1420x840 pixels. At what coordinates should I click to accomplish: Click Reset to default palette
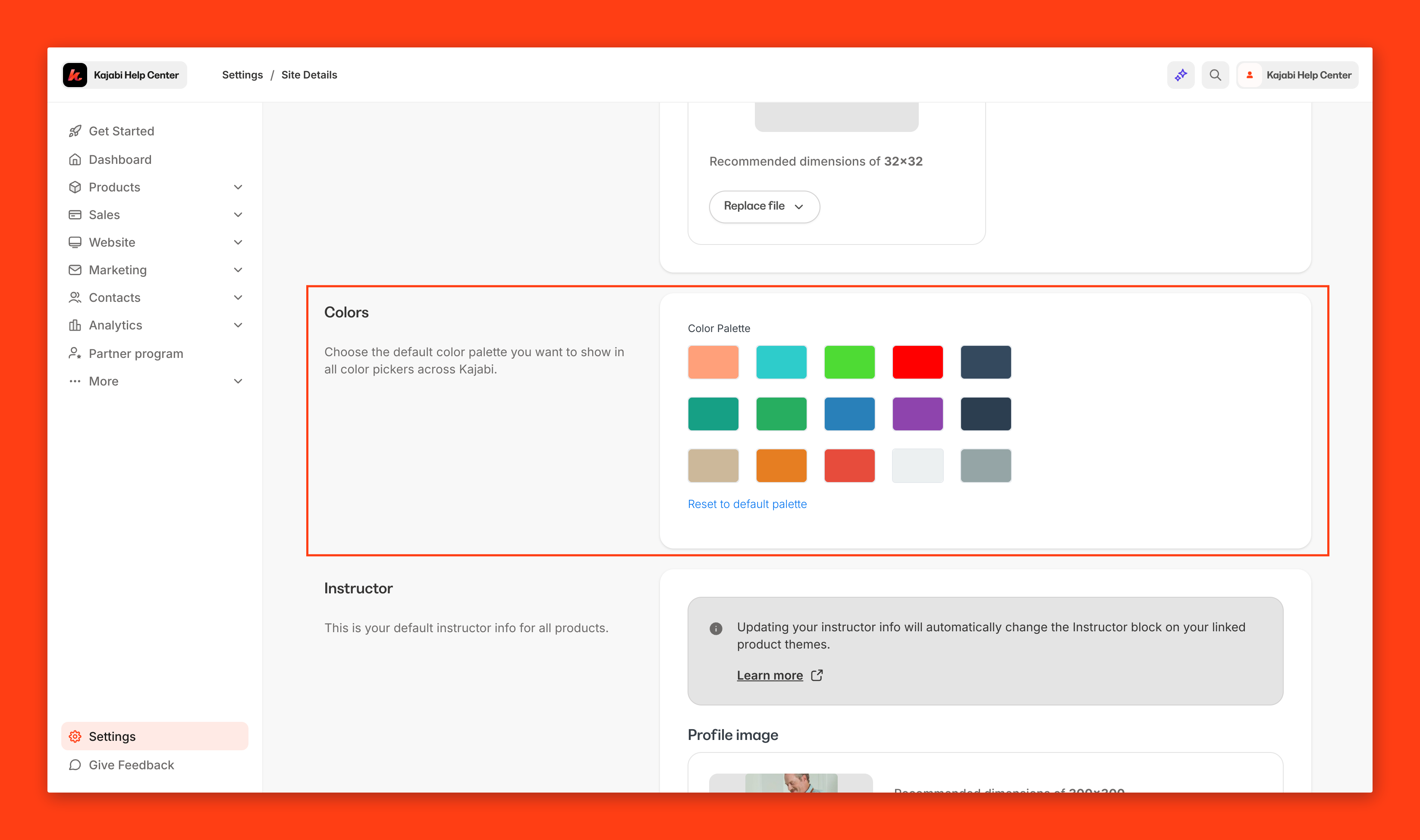click(x=748, y=504)
